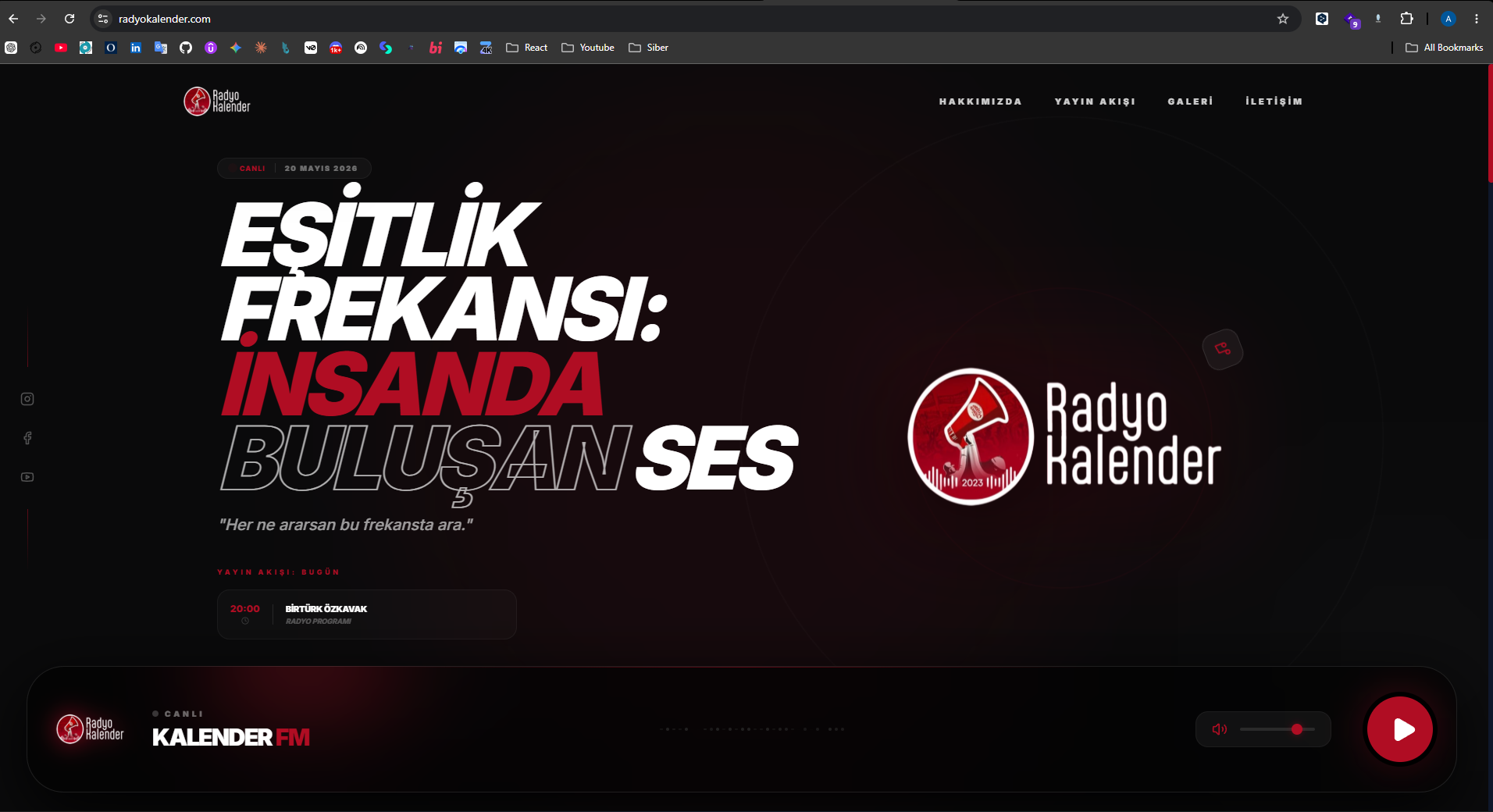Open the YAYIN AKIŞI menu item
The image size is (1493, 812).
[1095, 101]
